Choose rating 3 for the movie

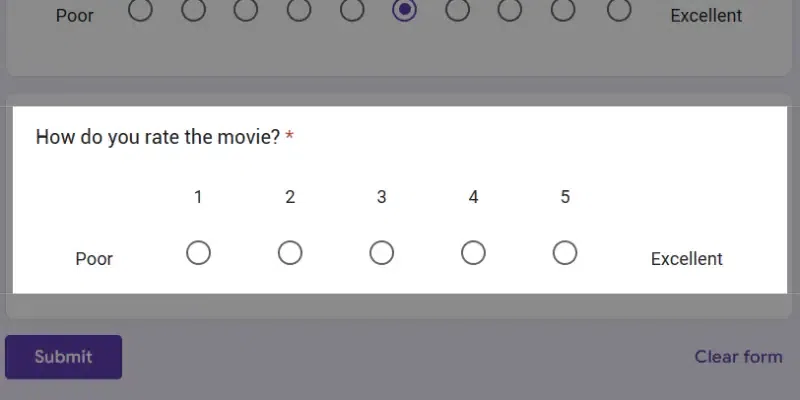pyautogui.click(x=382, y=253)
